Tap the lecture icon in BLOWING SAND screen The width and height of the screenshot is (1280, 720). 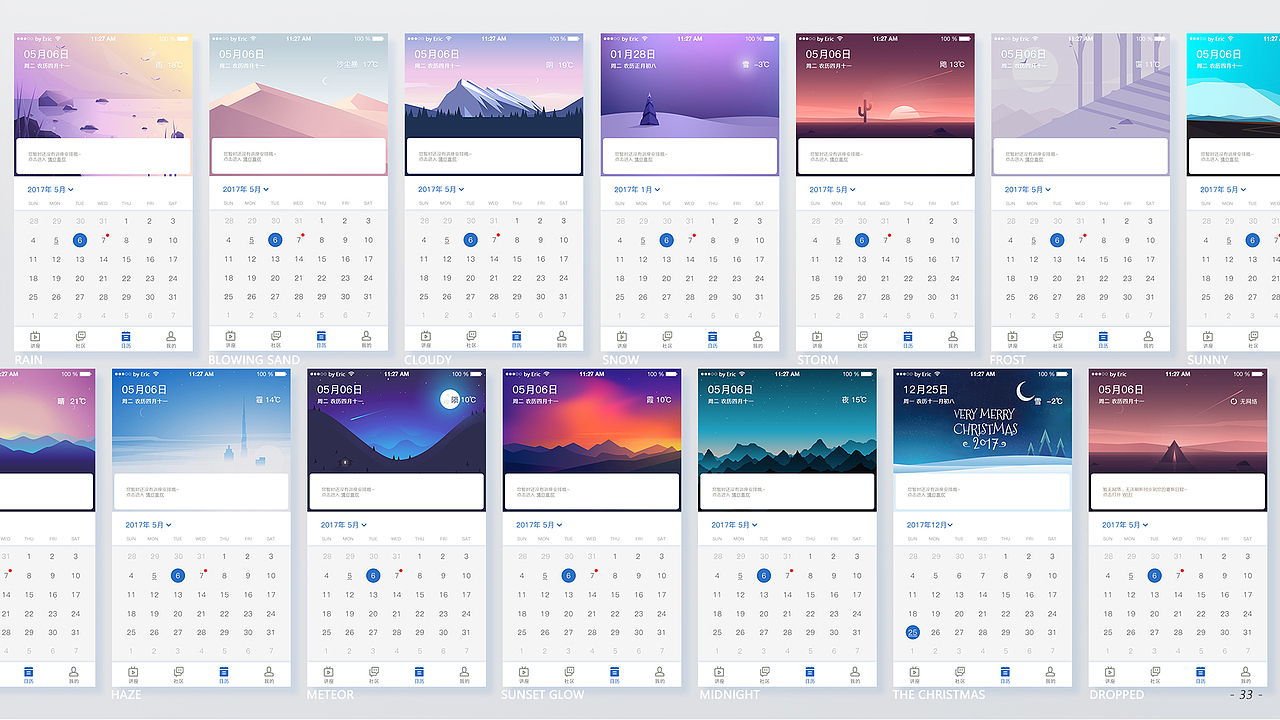[230, 337]
